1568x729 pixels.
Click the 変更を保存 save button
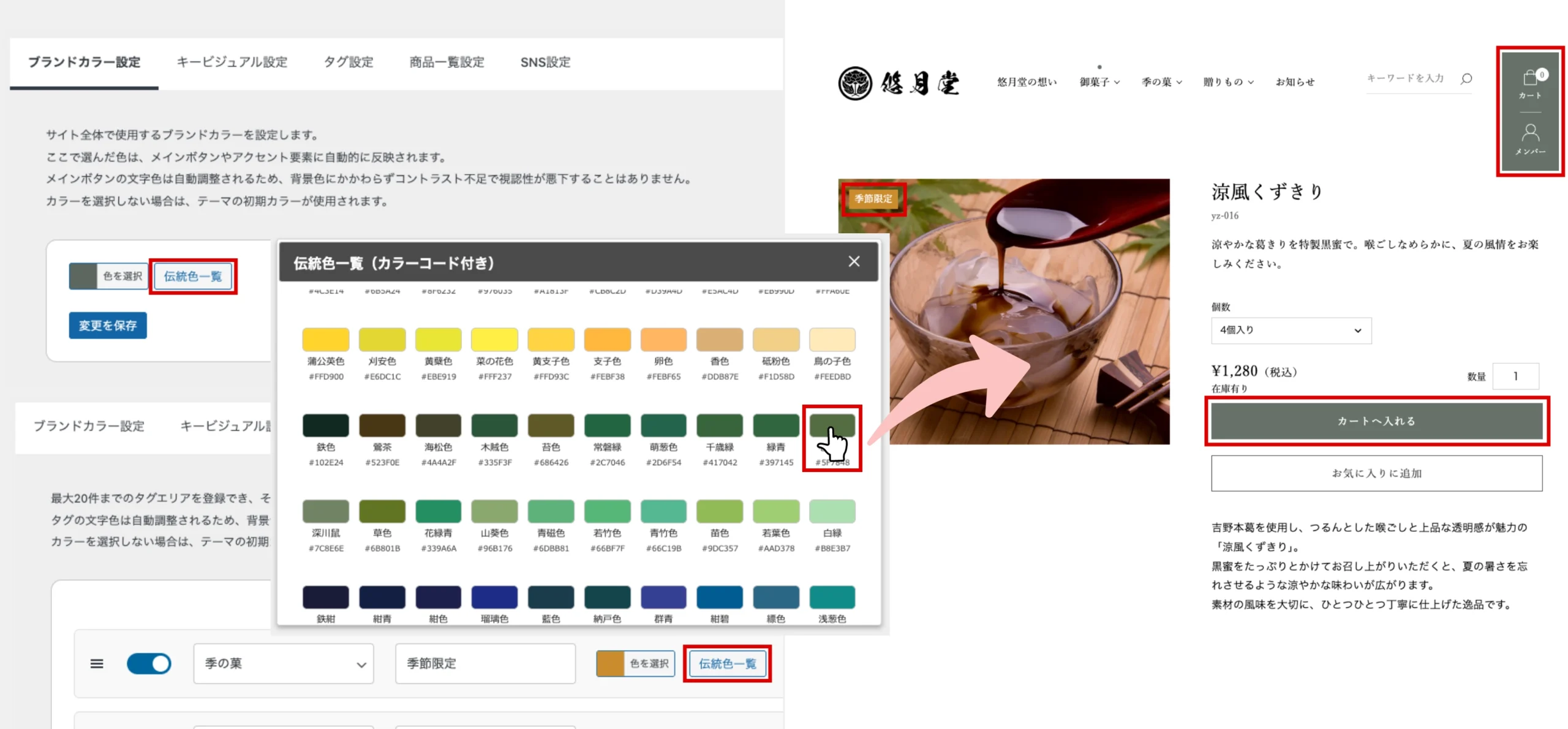(108, 325)
